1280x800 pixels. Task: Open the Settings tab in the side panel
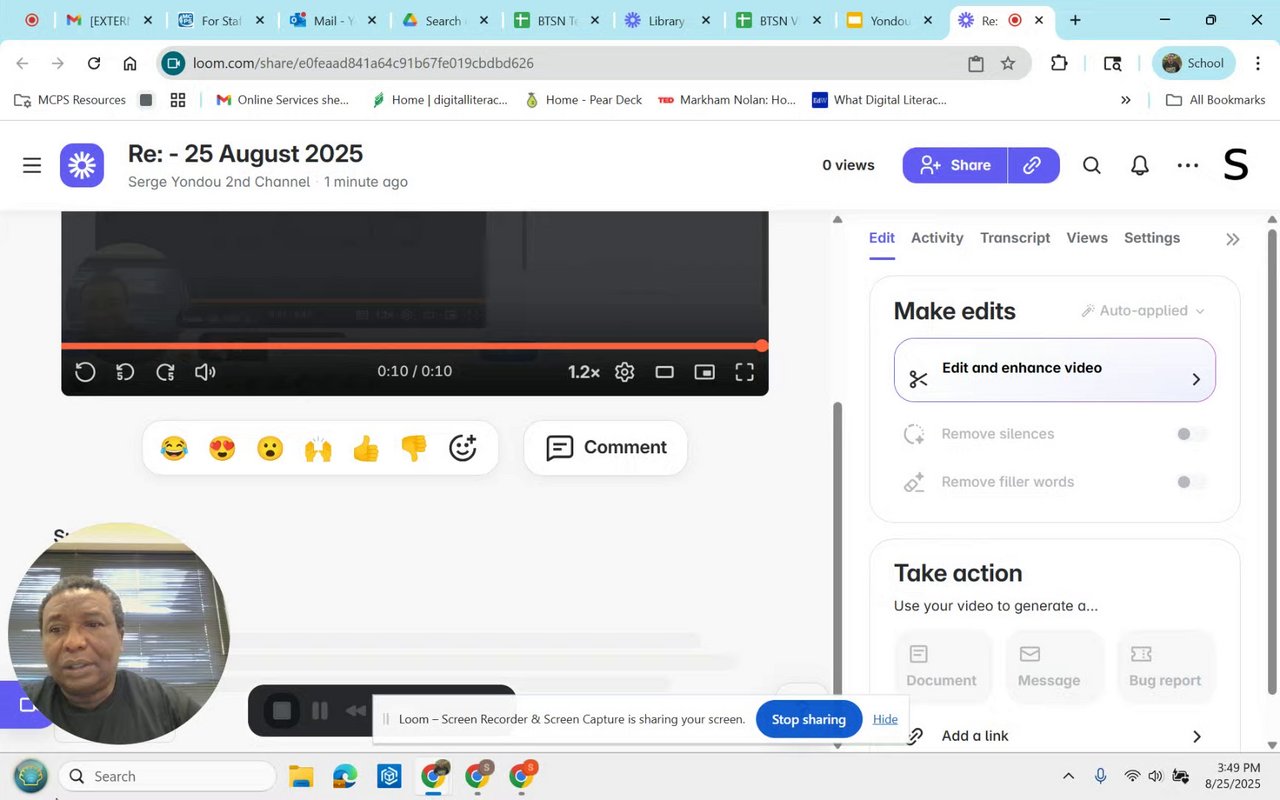point(1152,238)
